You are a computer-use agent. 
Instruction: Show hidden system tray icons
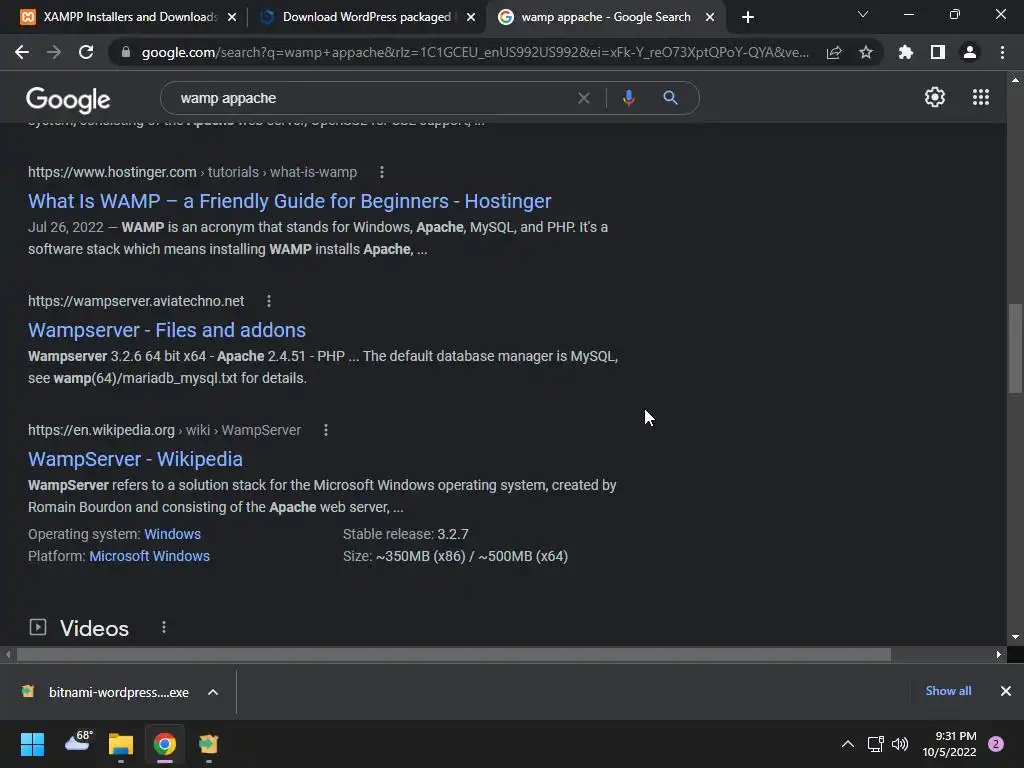pyautogui.click(x=848, y=744)
